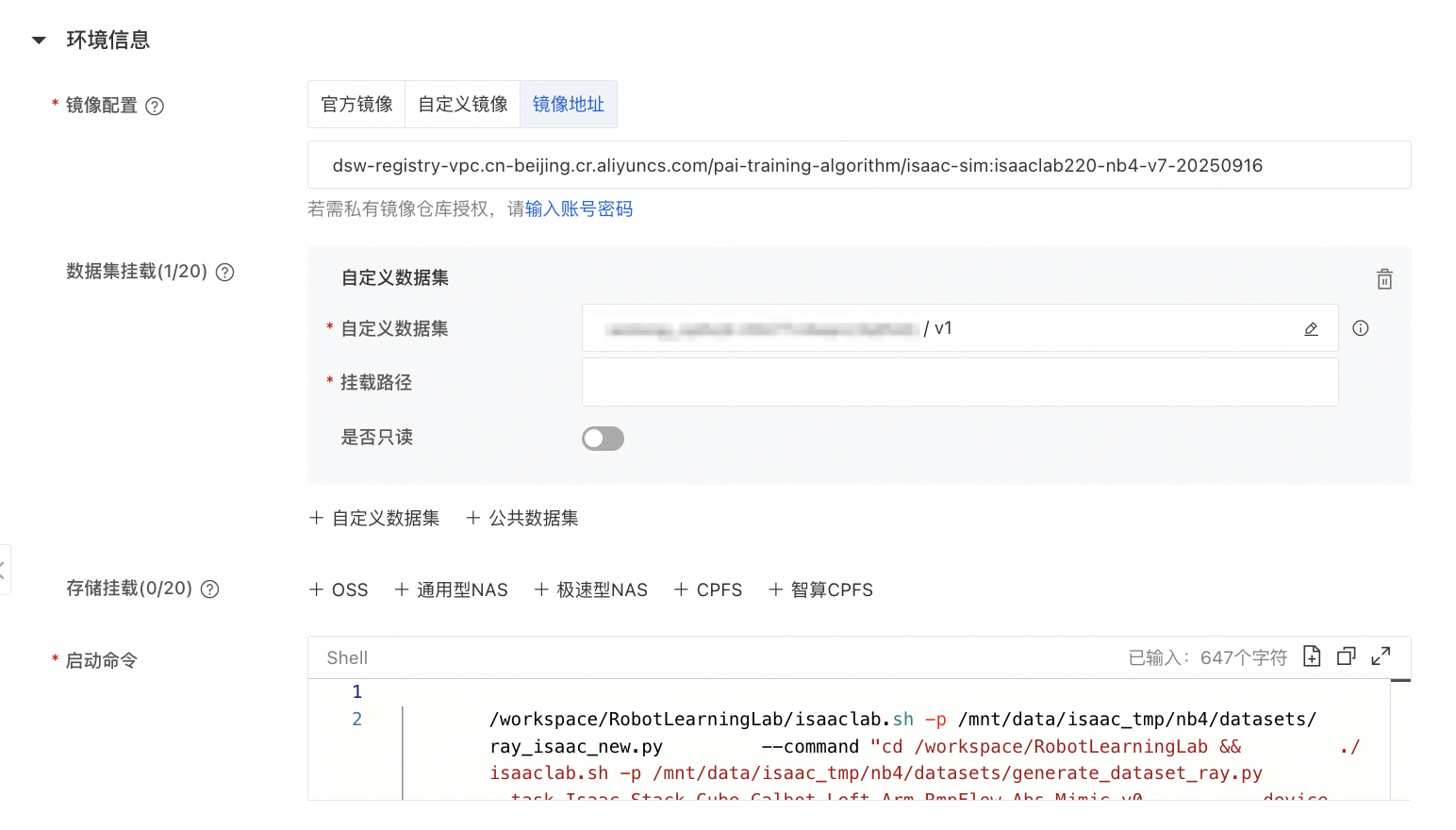The width and height of the screenshot is (1456, 830).
Task: Select the 官方镜像 tab
Action: tap(356, 104)
